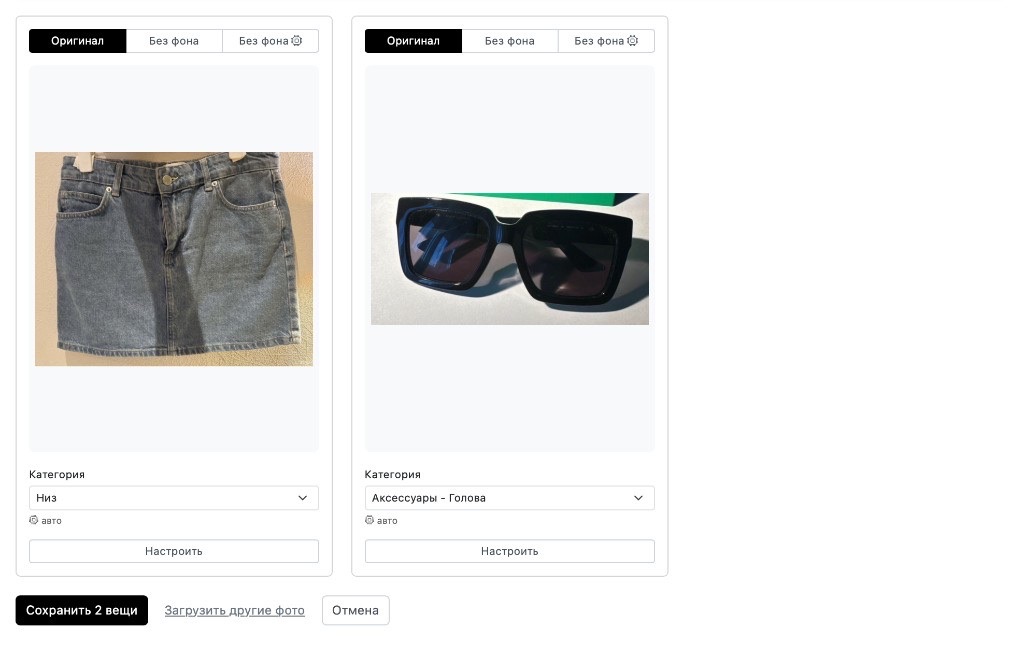Click the denim skirt photo

point(174,259)
